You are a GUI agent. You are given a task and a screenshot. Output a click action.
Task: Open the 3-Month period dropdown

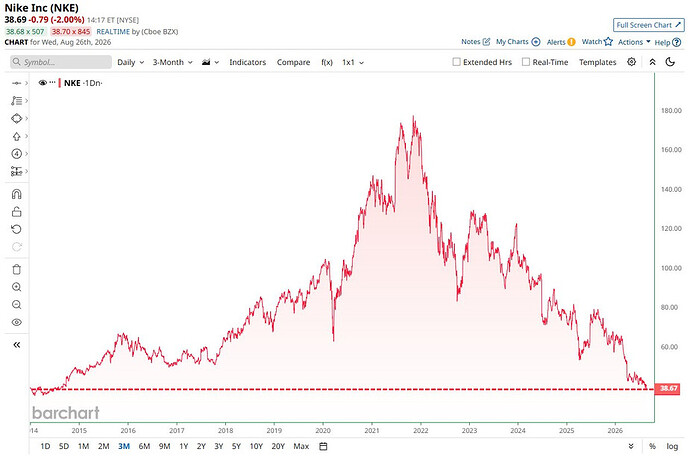[172, 63]
